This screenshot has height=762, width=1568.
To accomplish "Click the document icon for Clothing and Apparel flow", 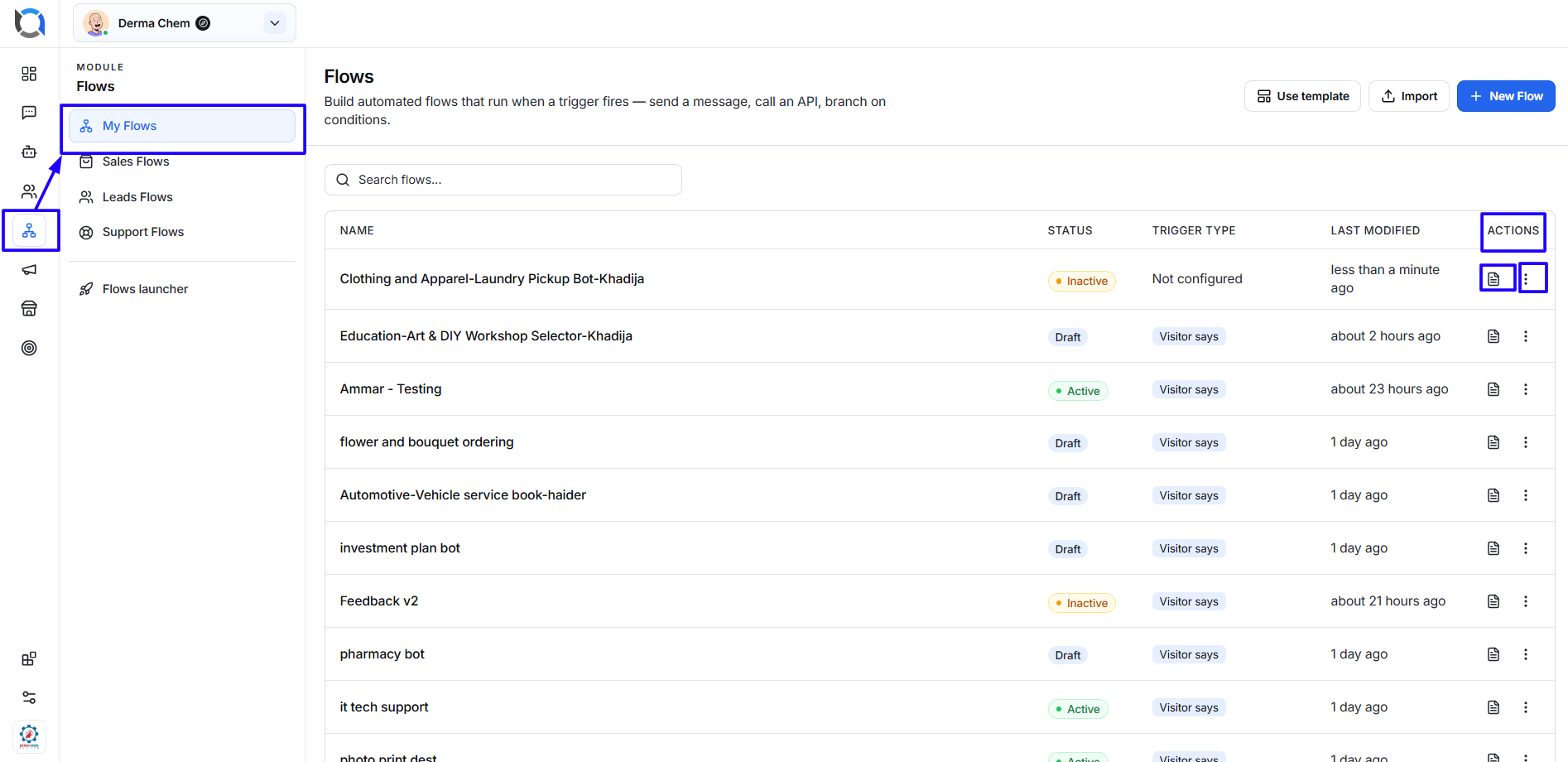I will 1493,279.
